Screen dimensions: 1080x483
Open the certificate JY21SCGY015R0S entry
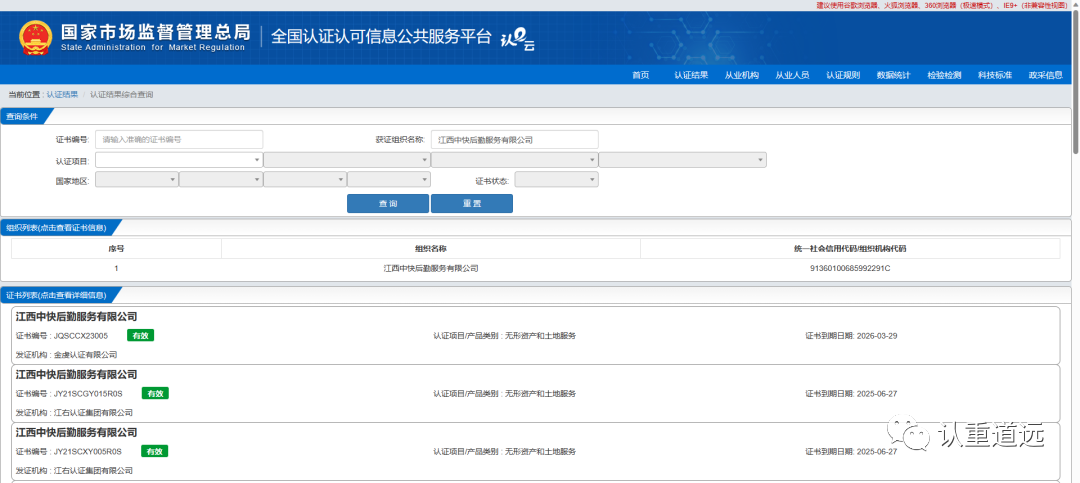pos(535,393)
